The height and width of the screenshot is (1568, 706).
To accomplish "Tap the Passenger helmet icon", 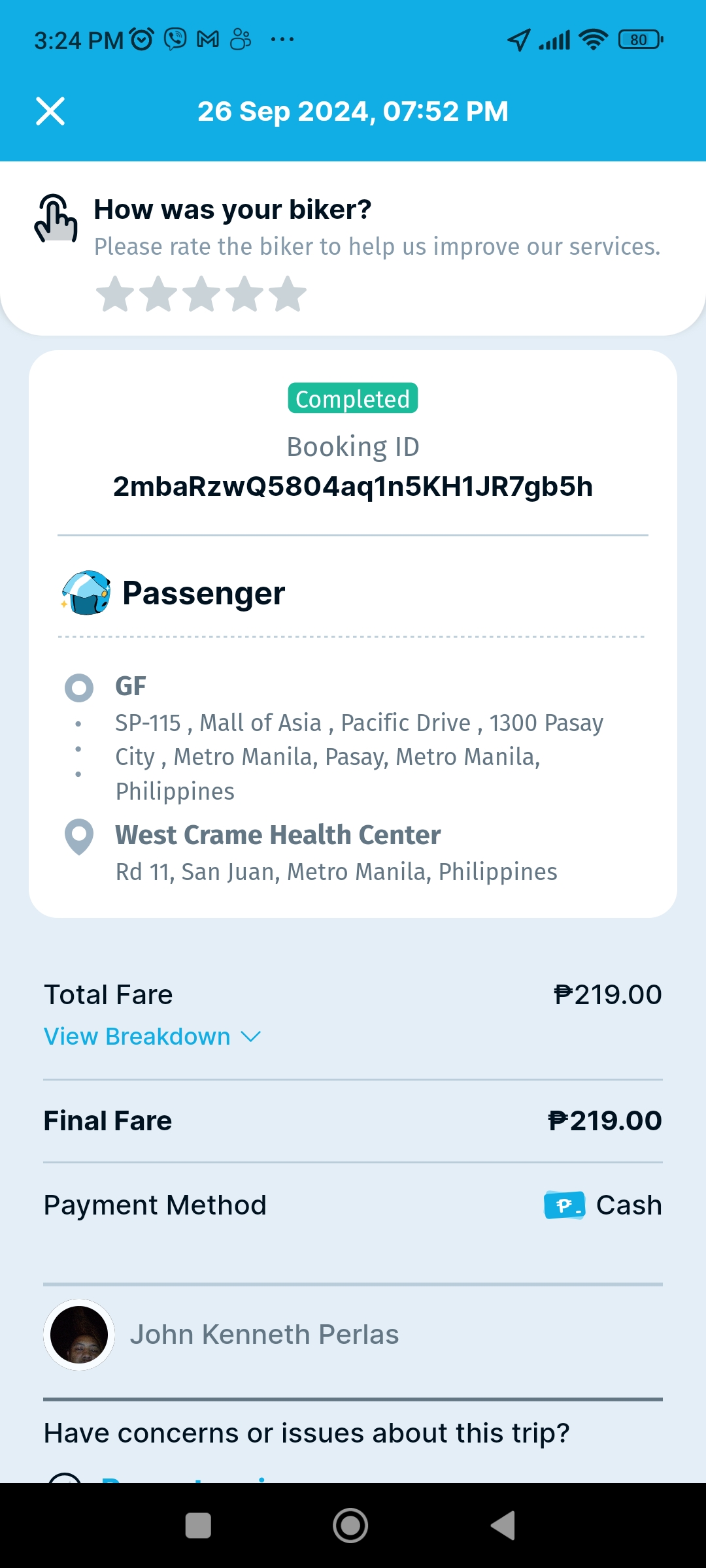I will (86, 593).
